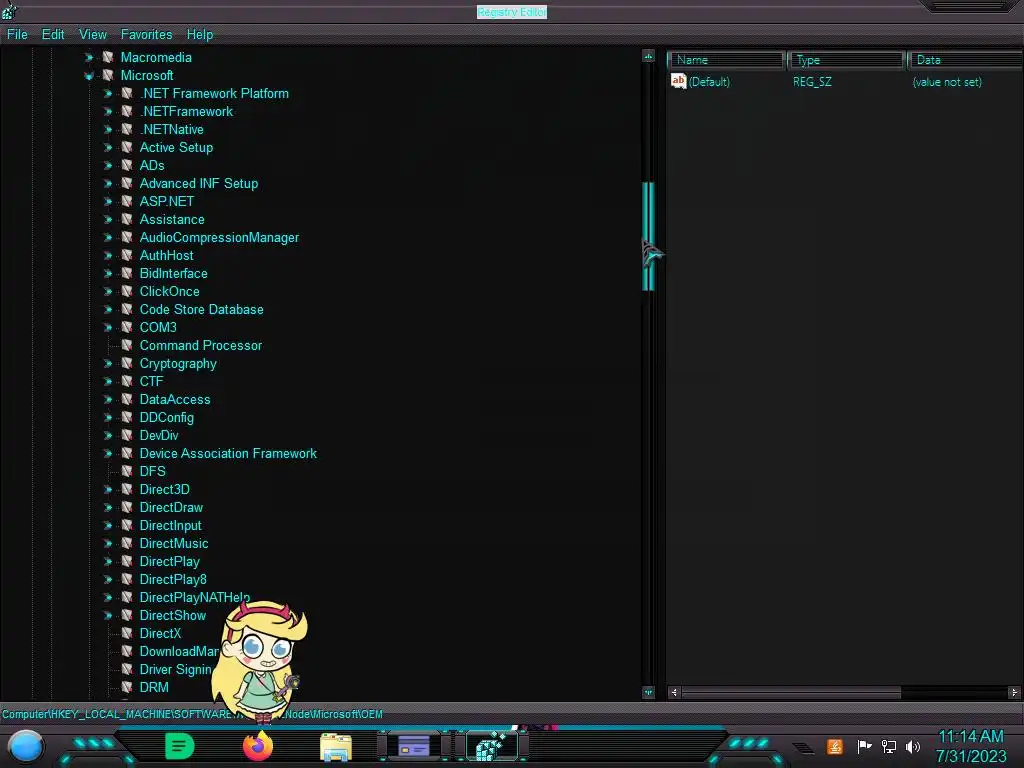Click the folder icon beside DDConfig
Viewport: 1024px width, 768px height.
[127, 417]
